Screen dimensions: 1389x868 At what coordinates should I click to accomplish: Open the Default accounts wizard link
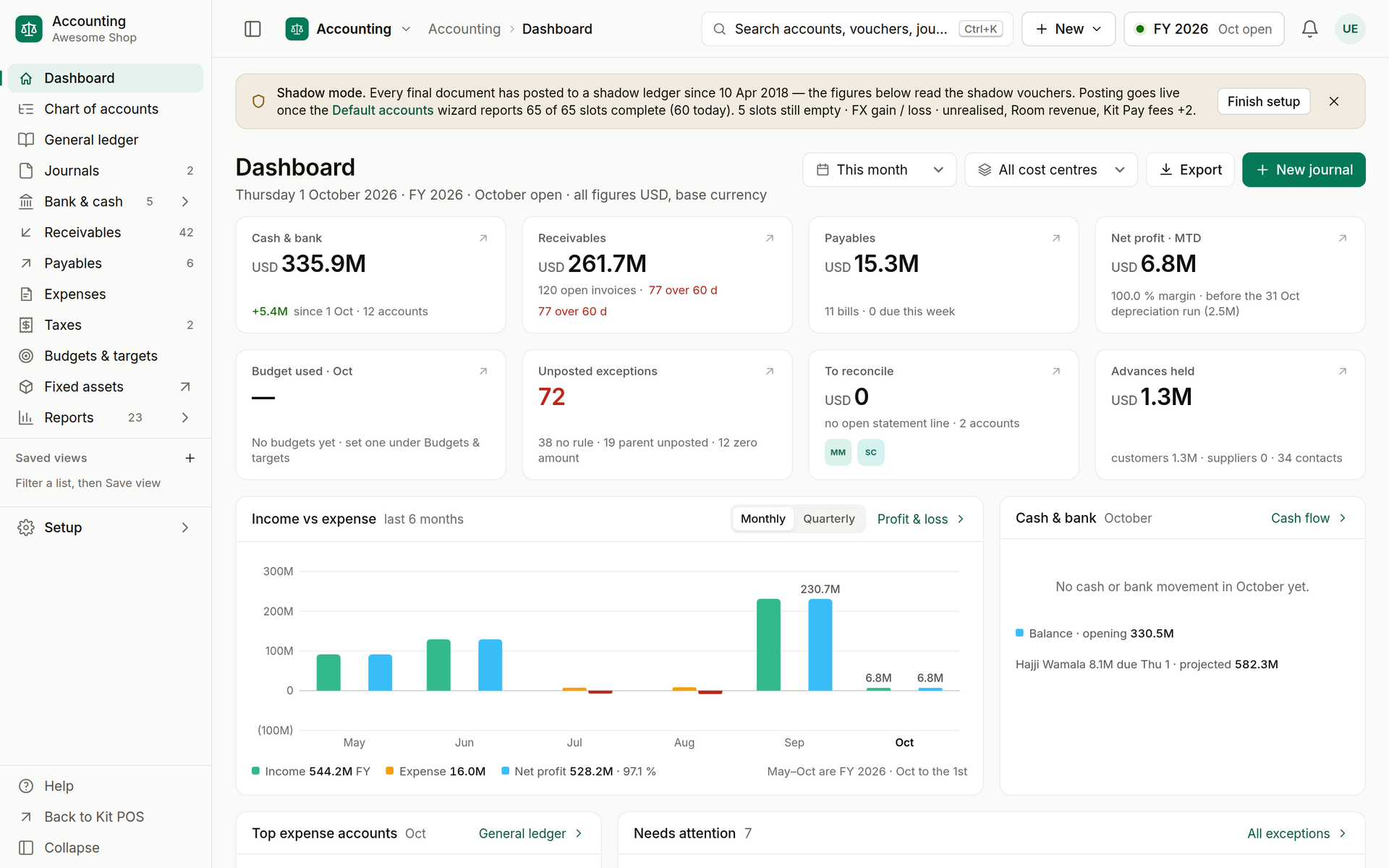pyautogui.click(x=383, y=110)
